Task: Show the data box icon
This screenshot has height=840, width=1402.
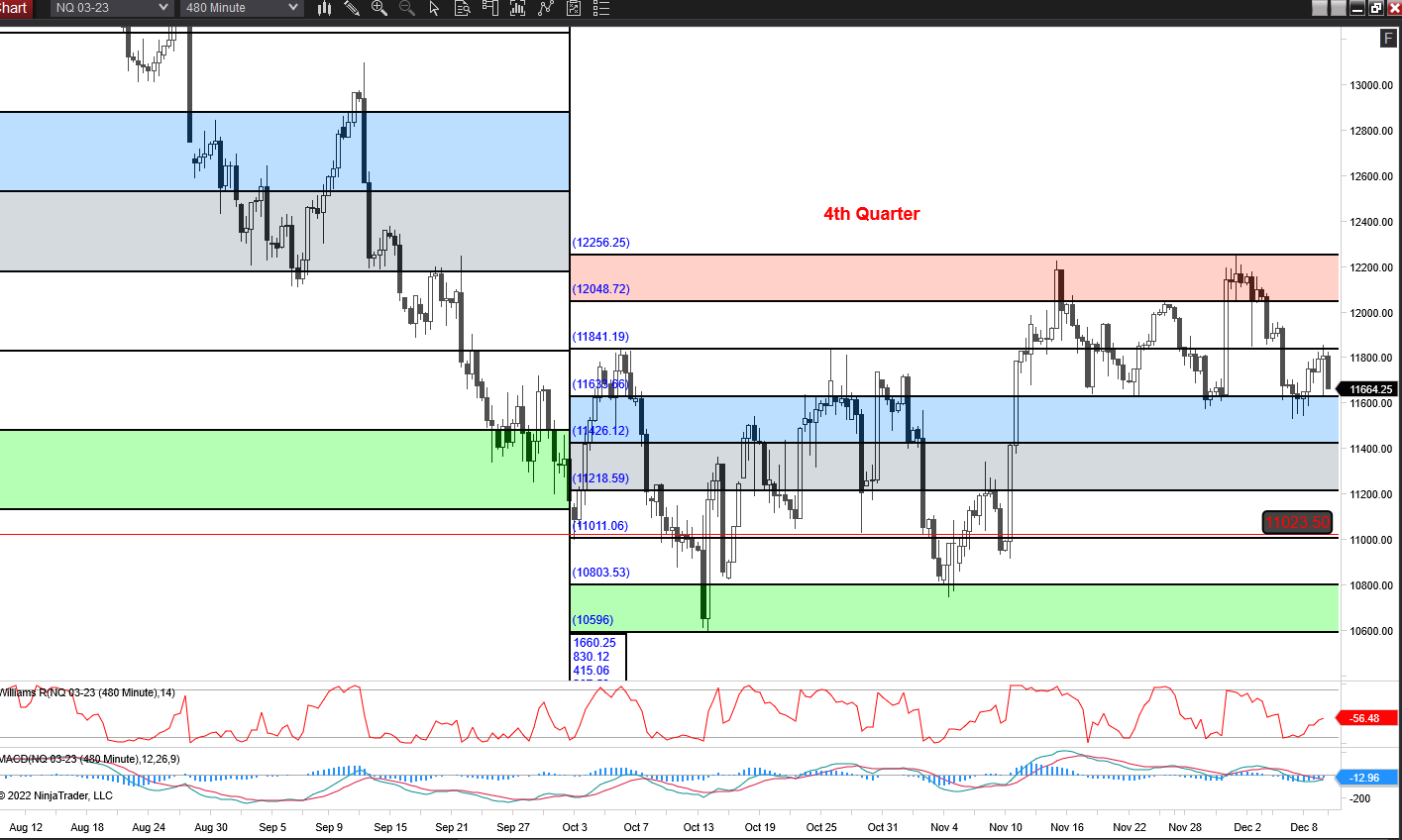Action: coord(462,8)
